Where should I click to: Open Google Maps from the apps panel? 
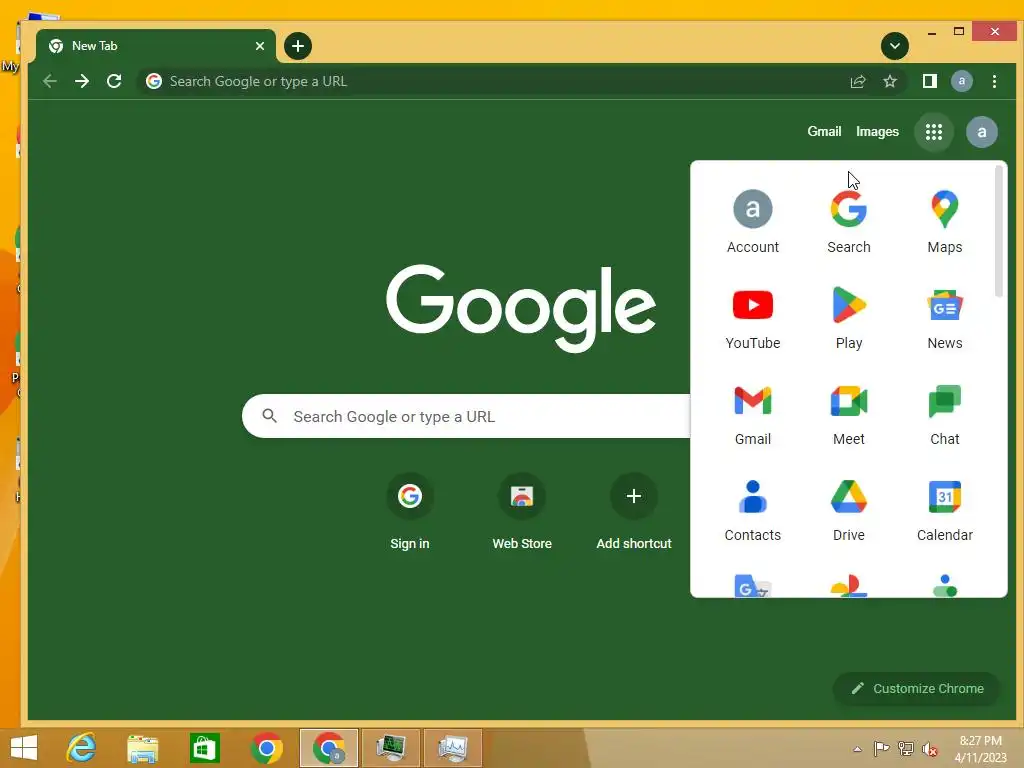point(944,222)
